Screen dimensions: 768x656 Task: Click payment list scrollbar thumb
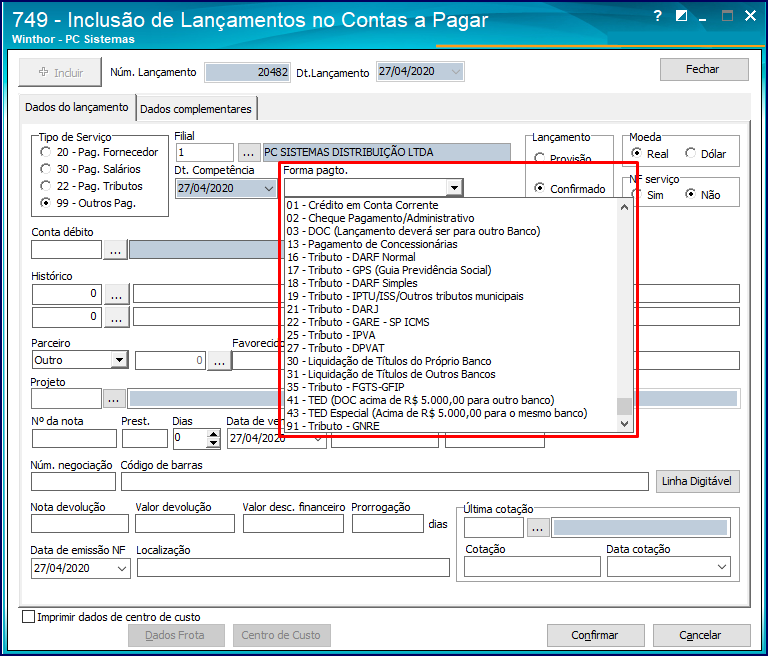coord(624,406)
